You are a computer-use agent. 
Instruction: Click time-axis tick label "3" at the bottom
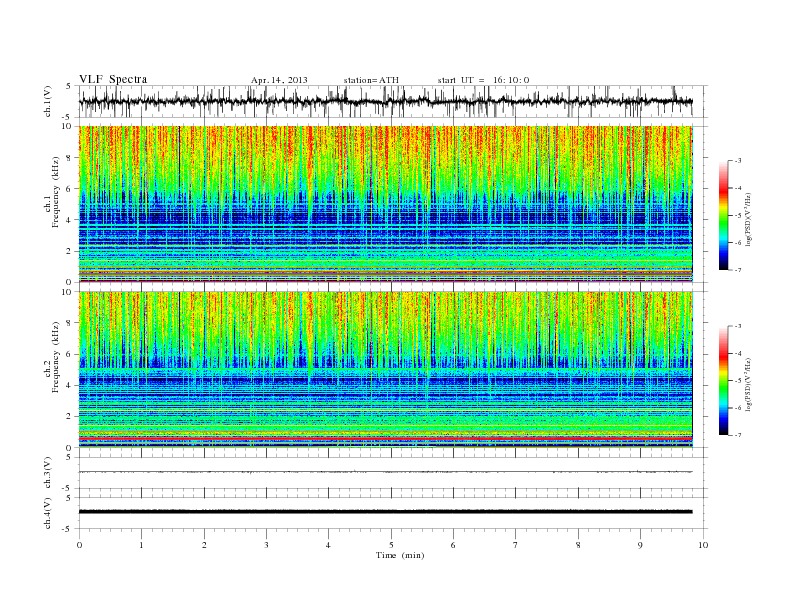pos(266,545)
